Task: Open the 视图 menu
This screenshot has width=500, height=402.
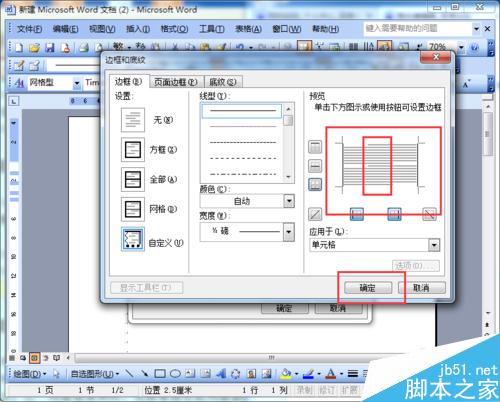Action: (x=102, y=29)
